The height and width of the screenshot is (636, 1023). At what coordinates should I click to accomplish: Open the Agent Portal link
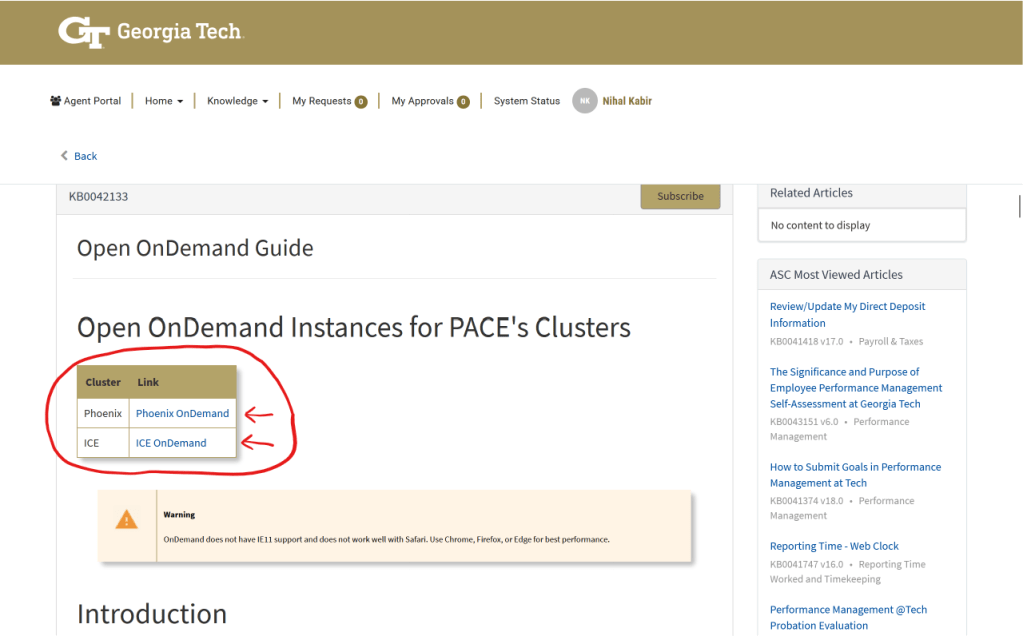click(85, 100)
